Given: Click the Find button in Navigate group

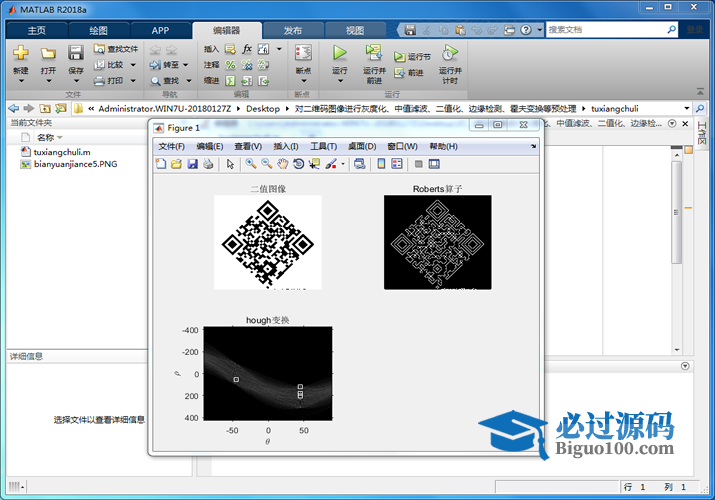Looking at the screenshot, I should pos(165,81).
